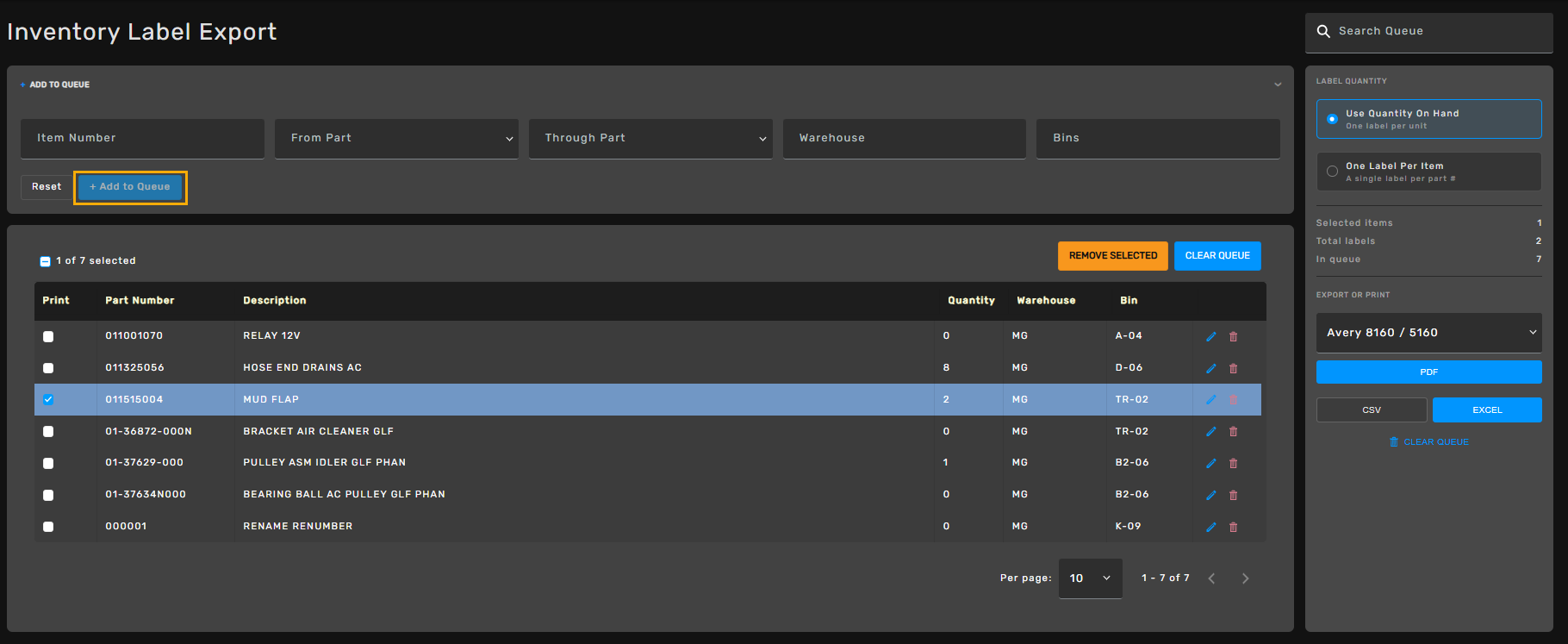The width and height of the screenshot is (1568, 644).
Task: Edit the HOSE END DRAINS AC row
Action: [x=1210, y=368]
